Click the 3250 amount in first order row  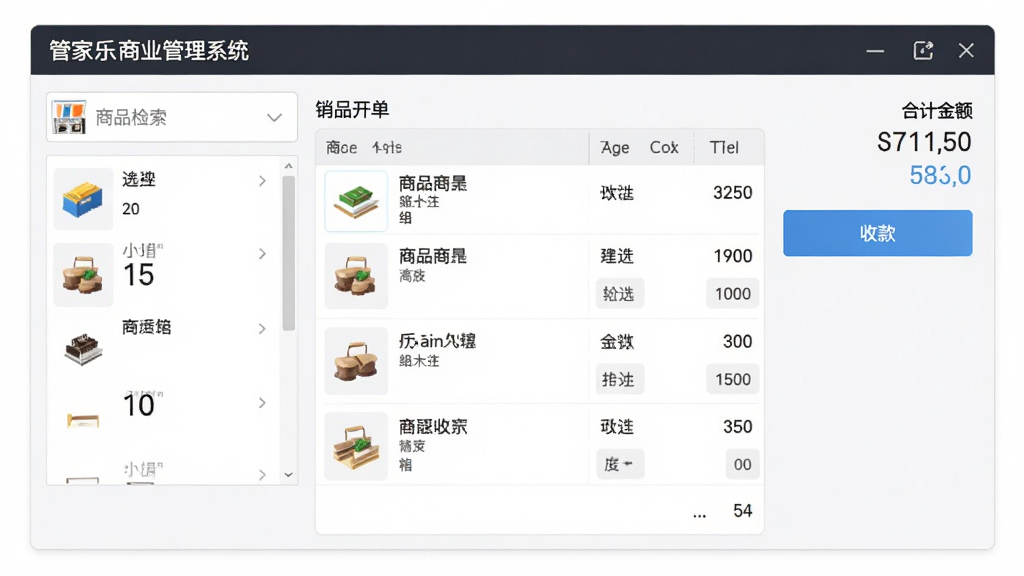[x=732, y=193]
